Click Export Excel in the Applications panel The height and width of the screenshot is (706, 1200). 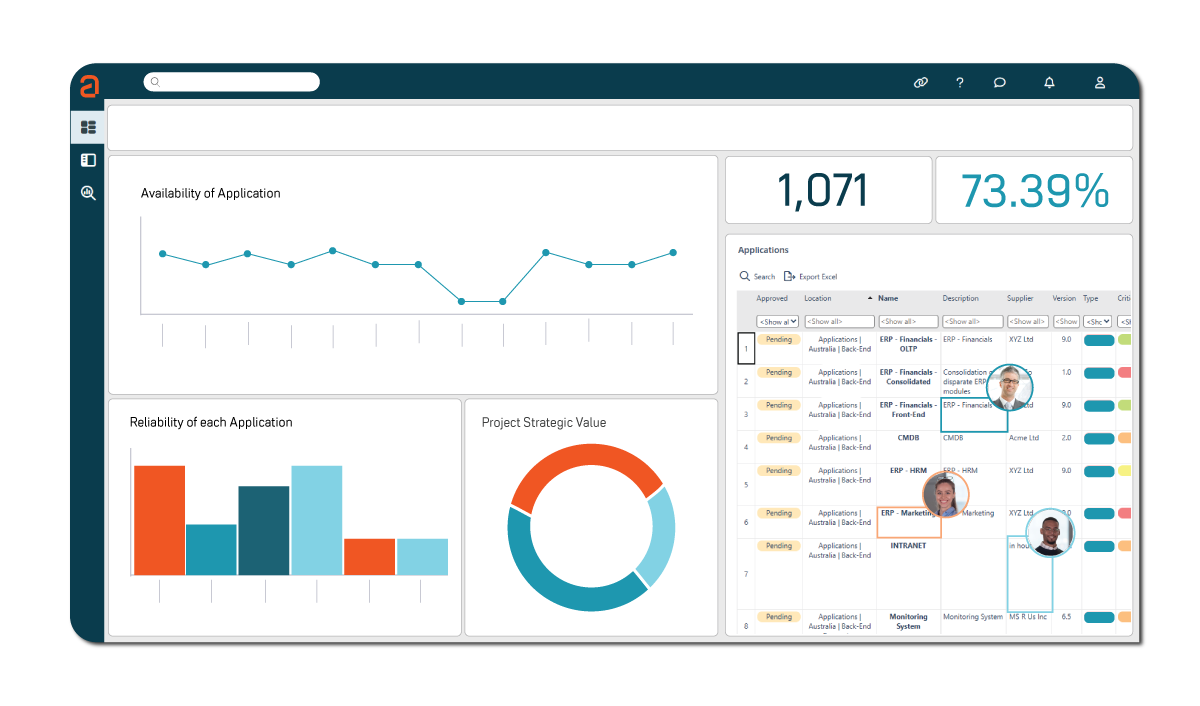[811, 277]
